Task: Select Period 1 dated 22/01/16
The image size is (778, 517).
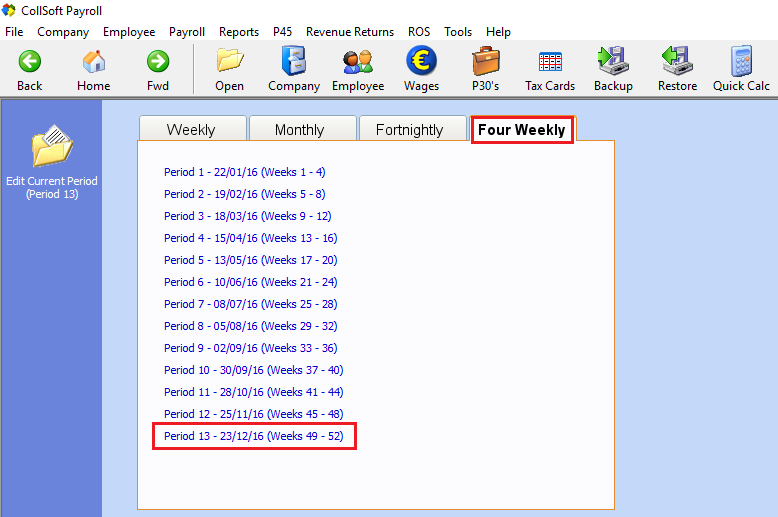Action: click(x=244, y=172)
